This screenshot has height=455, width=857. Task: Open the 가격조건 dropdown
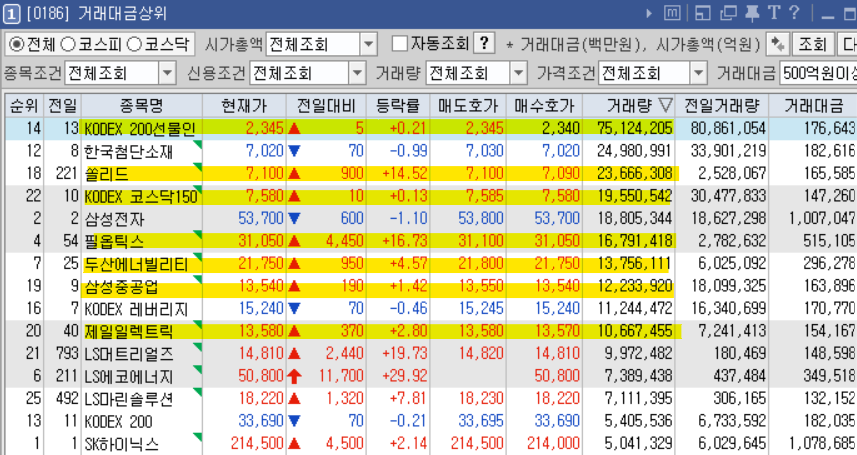[x=698, y=73]
